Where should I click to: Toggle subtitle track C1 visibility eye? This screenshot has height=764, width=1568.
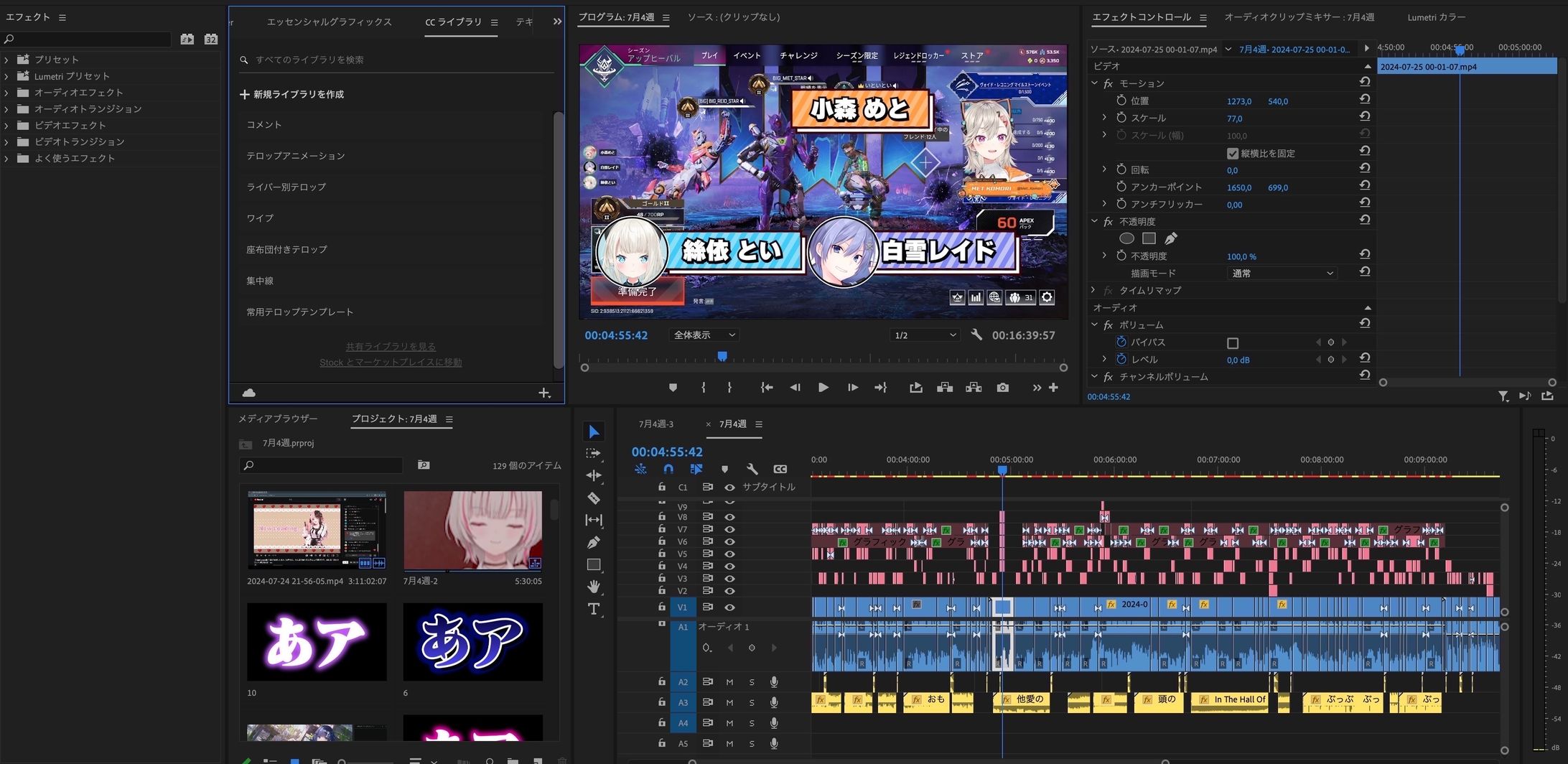coord(729,488)
